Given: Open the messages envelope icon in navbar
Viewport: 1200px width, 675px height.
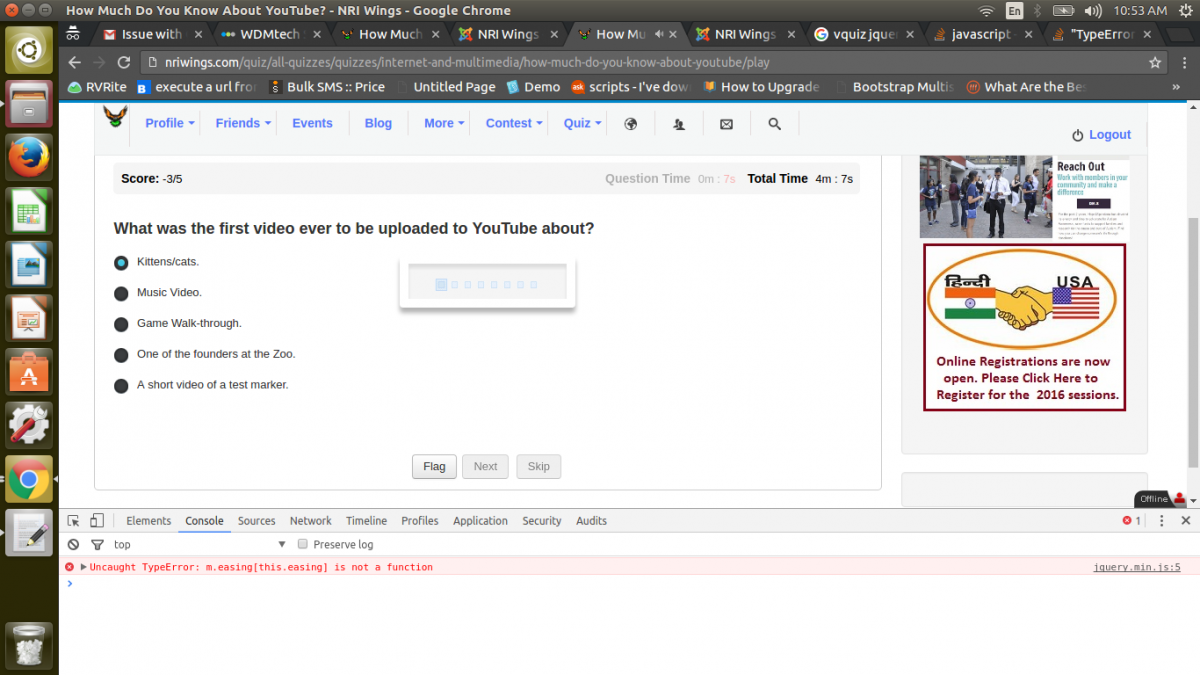Looking at the screenshot, I should pos(726,124).
